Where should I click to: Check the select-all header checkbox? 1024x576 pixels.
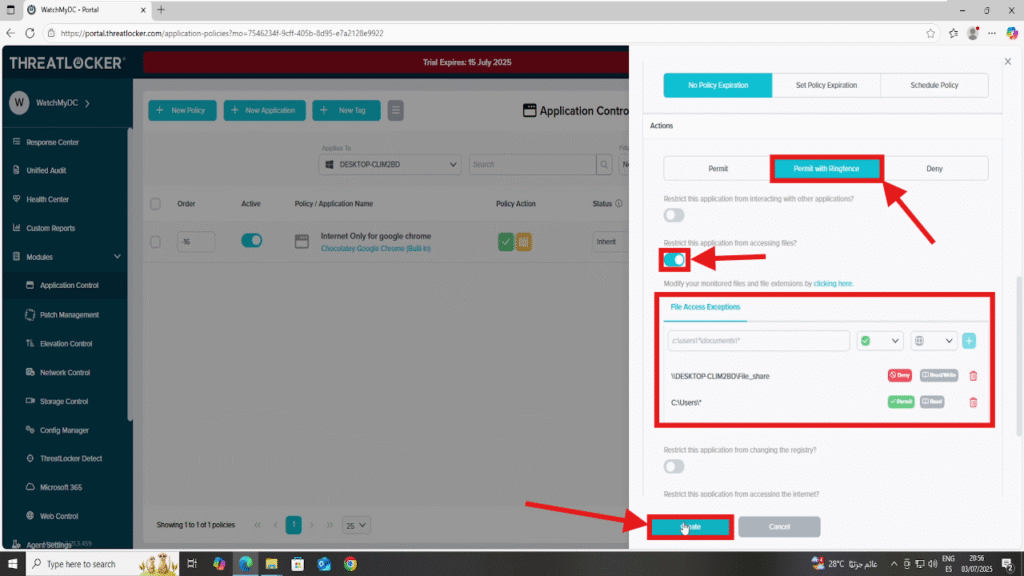pos(155,204)
